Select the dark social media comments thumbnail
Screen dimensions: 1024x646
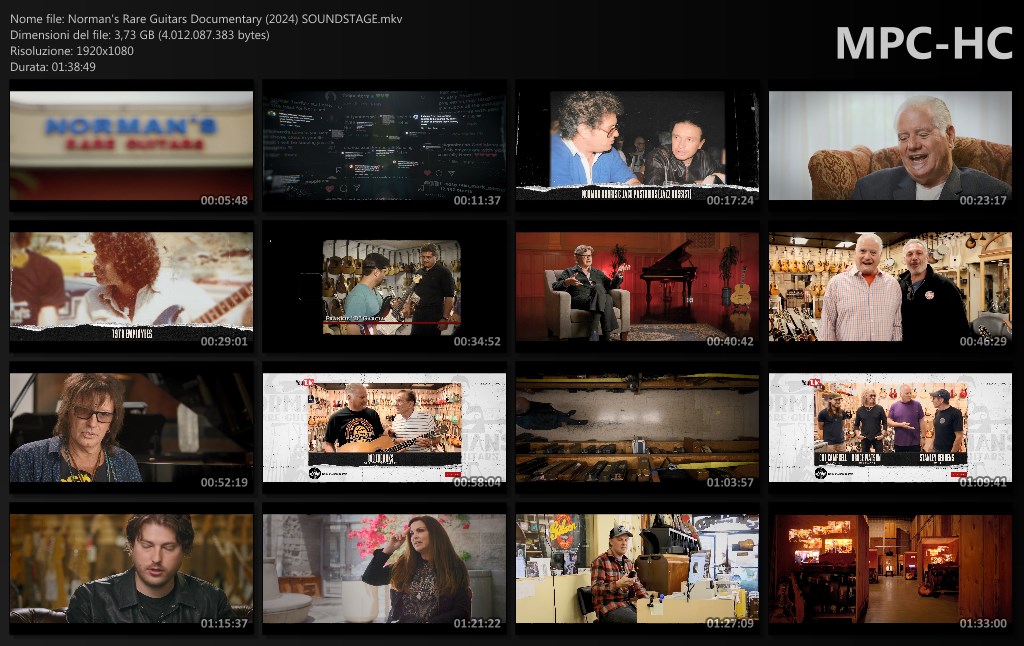pyautogui.click(x=384, y=146)
